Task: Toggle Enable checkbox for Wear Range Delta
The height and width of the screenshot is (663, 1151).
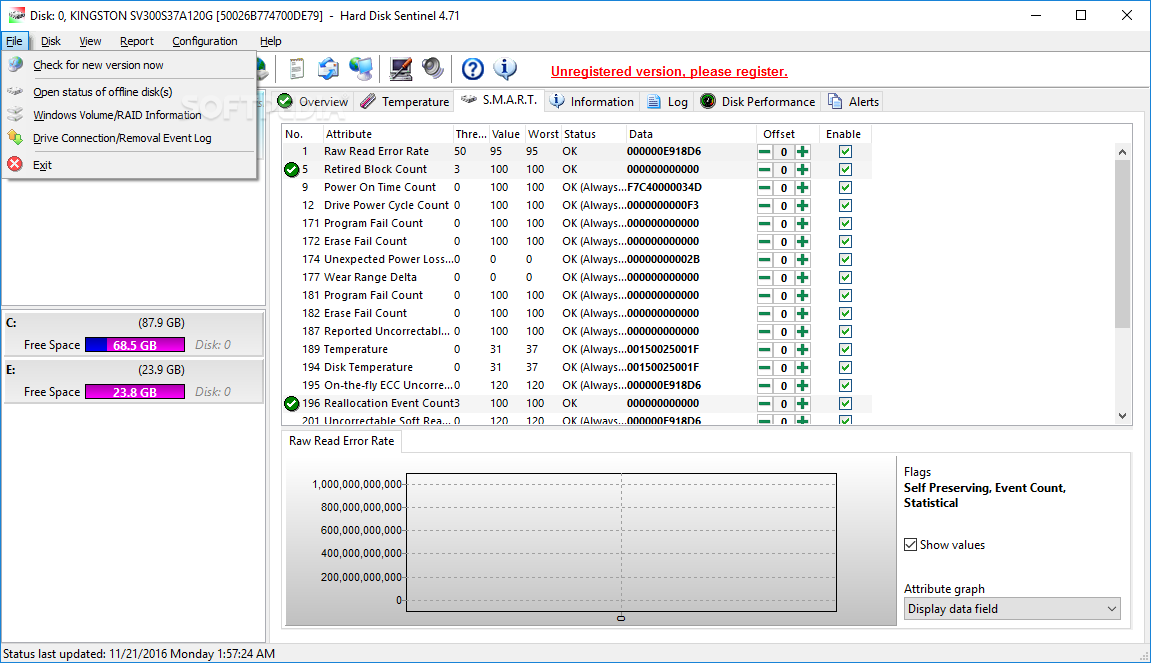Action: (x=846, y=278)
